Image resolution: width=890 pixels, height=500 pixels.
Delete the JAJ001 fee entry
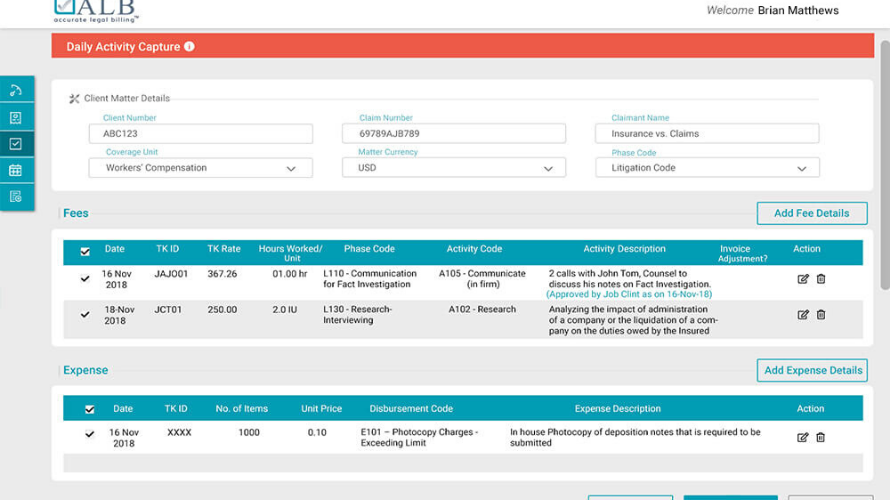click(821, 279)
